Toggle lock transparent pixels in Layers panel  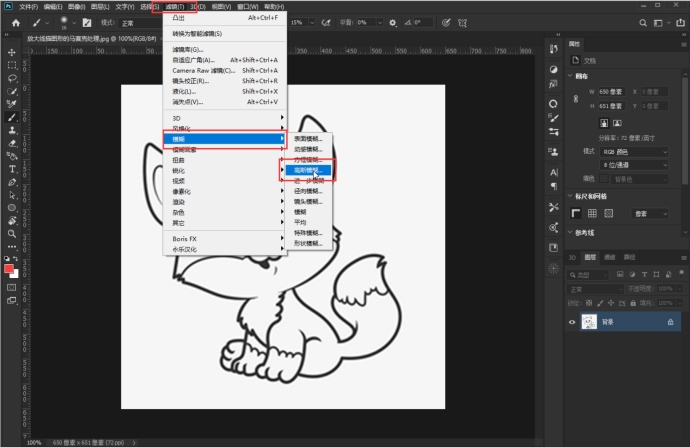pos(589,303)
